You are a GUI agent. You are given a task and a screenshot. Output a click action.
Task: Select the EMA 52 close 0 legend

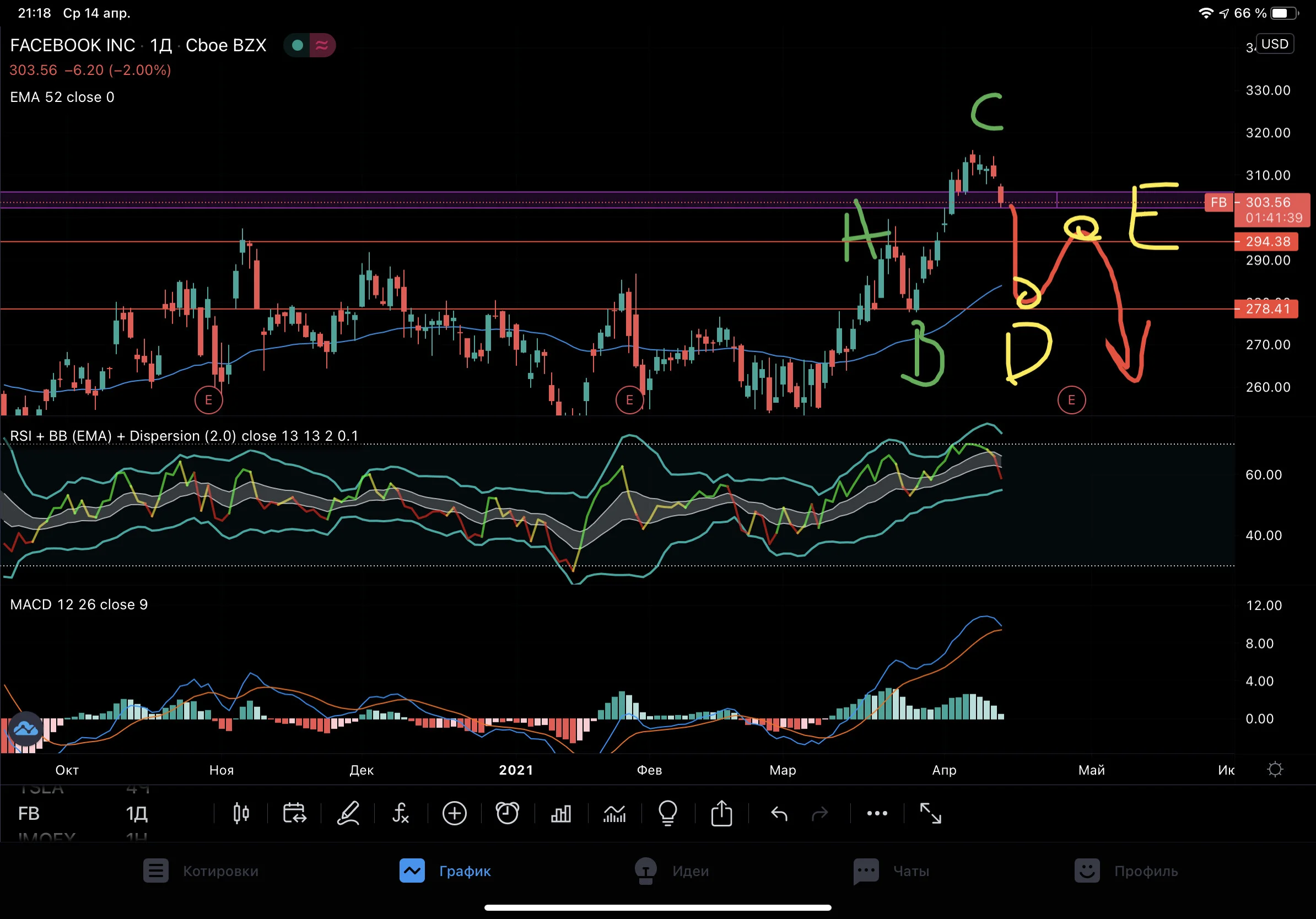[x=62, y=98]
